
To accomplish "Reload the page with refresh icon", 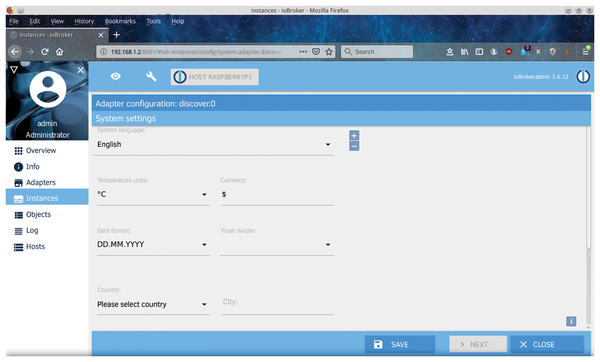I will 45,52.
